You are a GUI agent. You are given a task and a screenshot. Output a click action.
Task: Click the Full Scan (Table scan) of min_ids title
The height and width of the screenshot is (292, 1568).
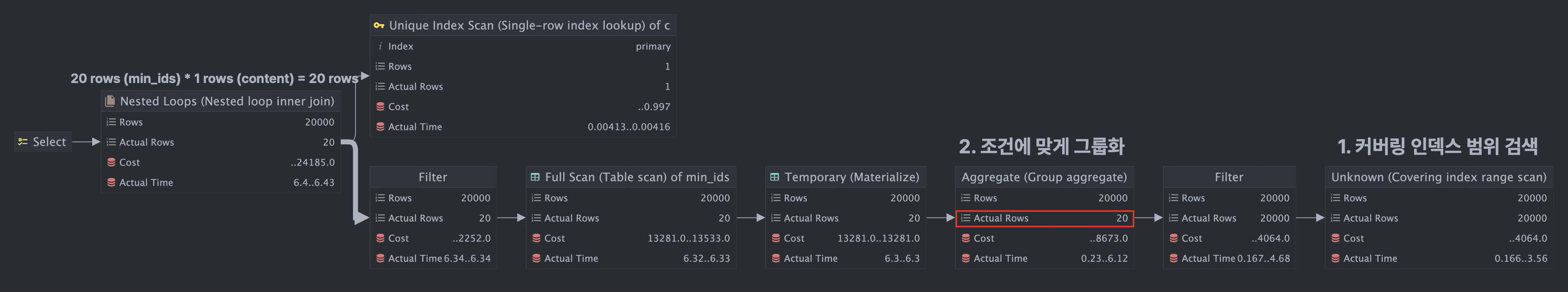(x=637, y=177)
